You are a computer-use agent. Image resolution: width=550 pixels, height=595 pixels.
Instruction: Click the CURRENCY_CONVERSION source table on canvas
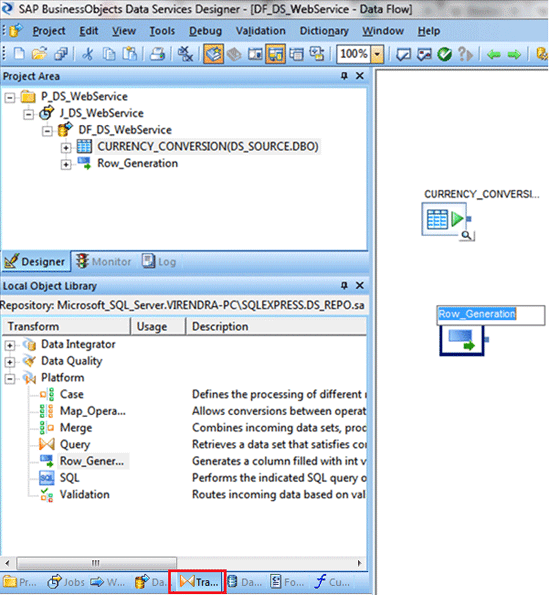(444, 219)
